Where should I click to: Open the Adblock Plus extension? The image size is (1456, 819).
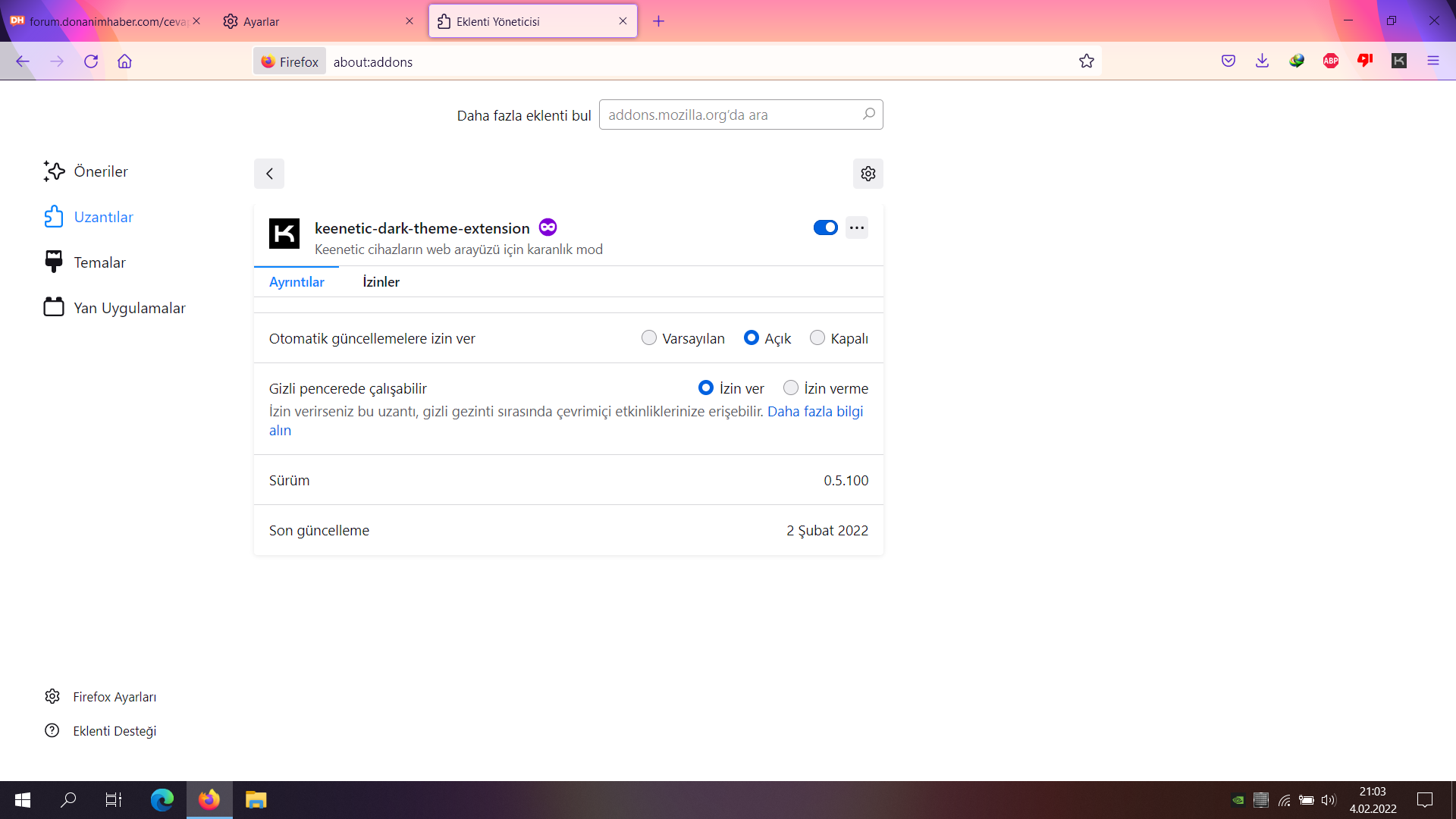pyautogui.click(x=1331, y=61)
